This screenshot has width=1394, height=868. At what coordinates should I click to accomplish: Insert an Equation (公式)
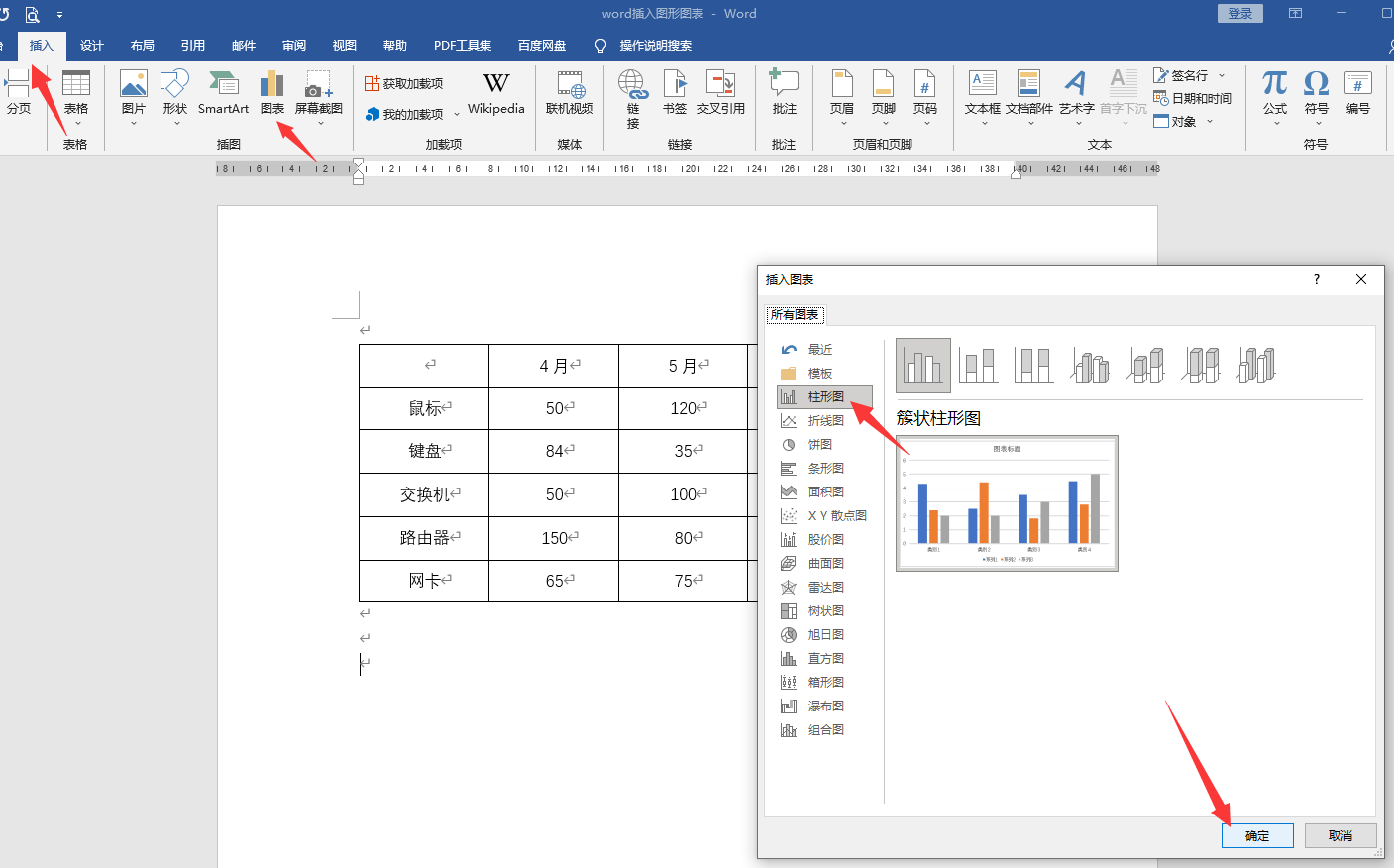[1275, 96]
